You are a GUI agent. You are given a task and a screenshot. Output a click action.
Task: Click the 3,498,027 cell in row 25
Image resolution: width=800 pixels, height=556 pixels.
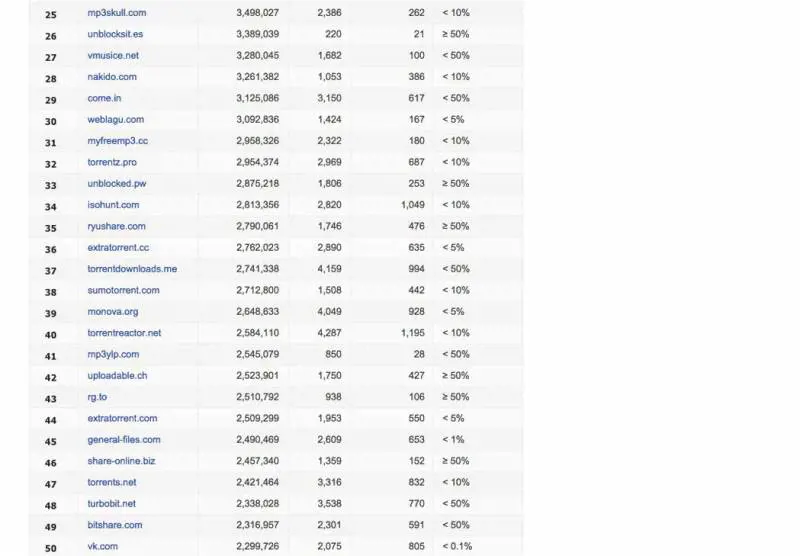257,13
